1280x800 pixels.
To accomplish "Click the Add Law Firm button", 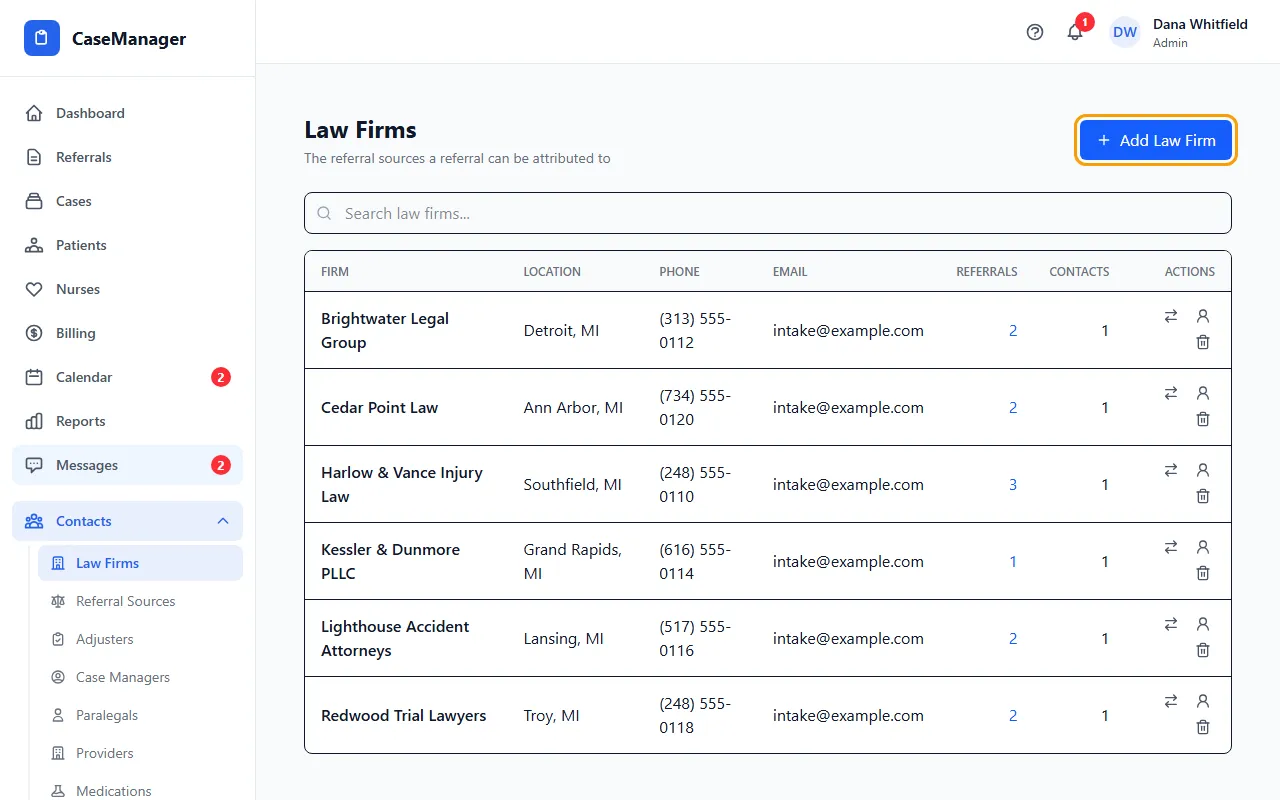I will coord(1156,140).
